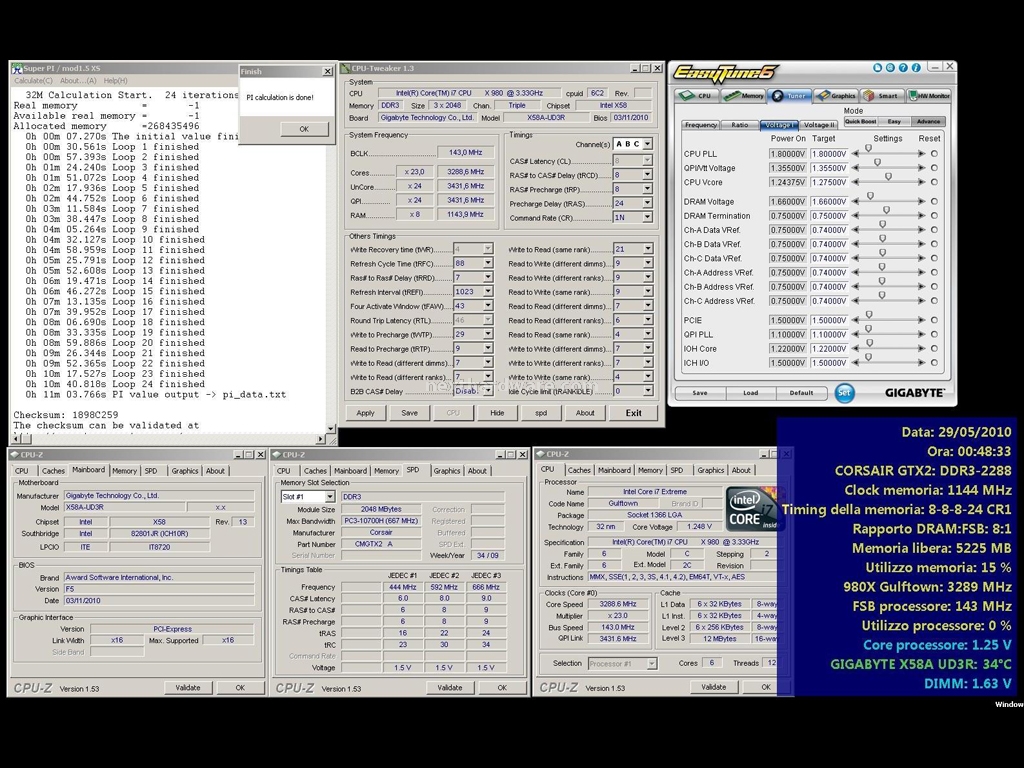Screen dimensions: 1024x768
Task: Click the spd button in CPU-Tweaker
Action: pyautogui.click(x=541, y=413)
